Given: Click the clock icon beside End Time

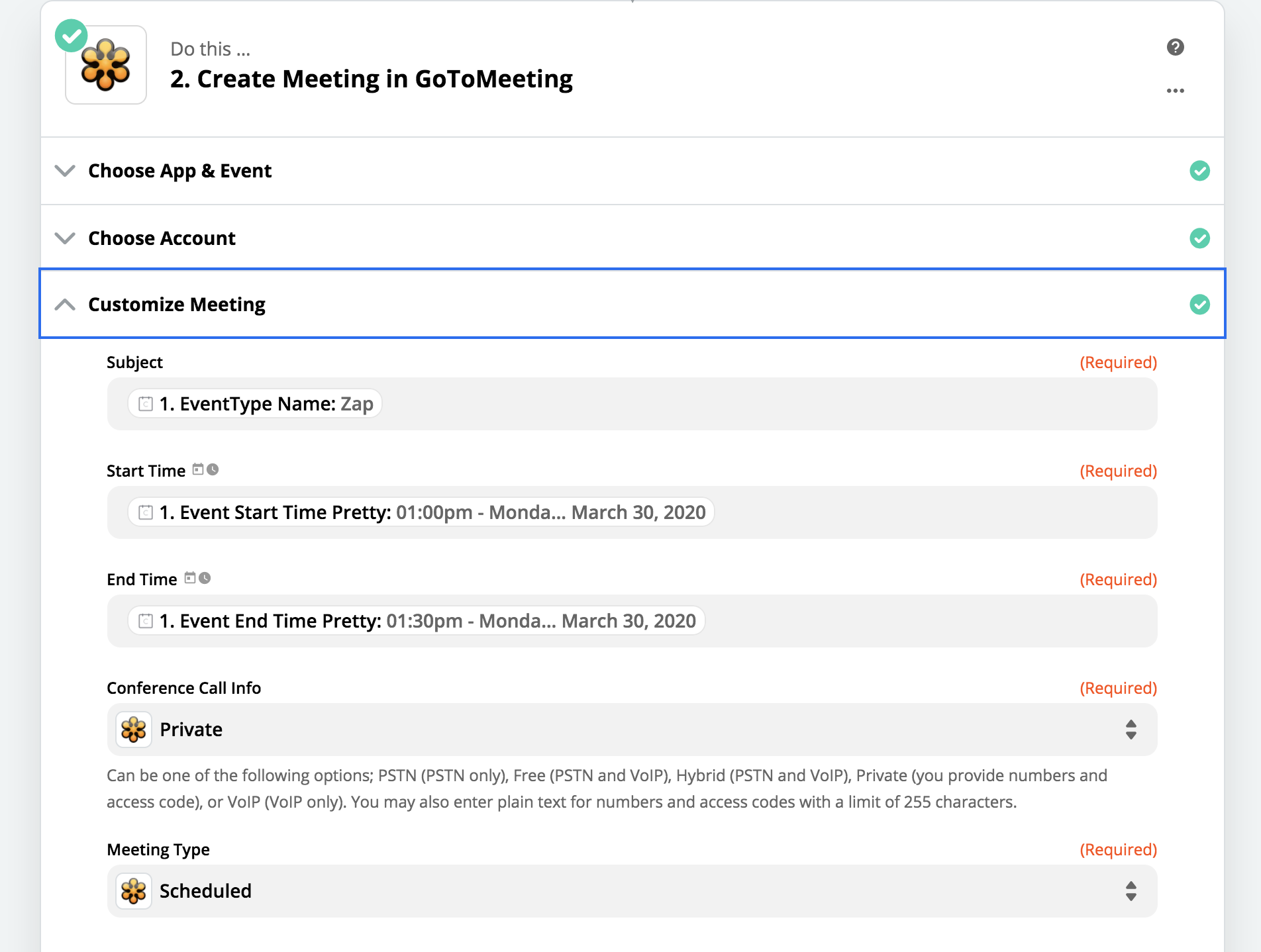Looking at the screenshot, I should 205,578.
